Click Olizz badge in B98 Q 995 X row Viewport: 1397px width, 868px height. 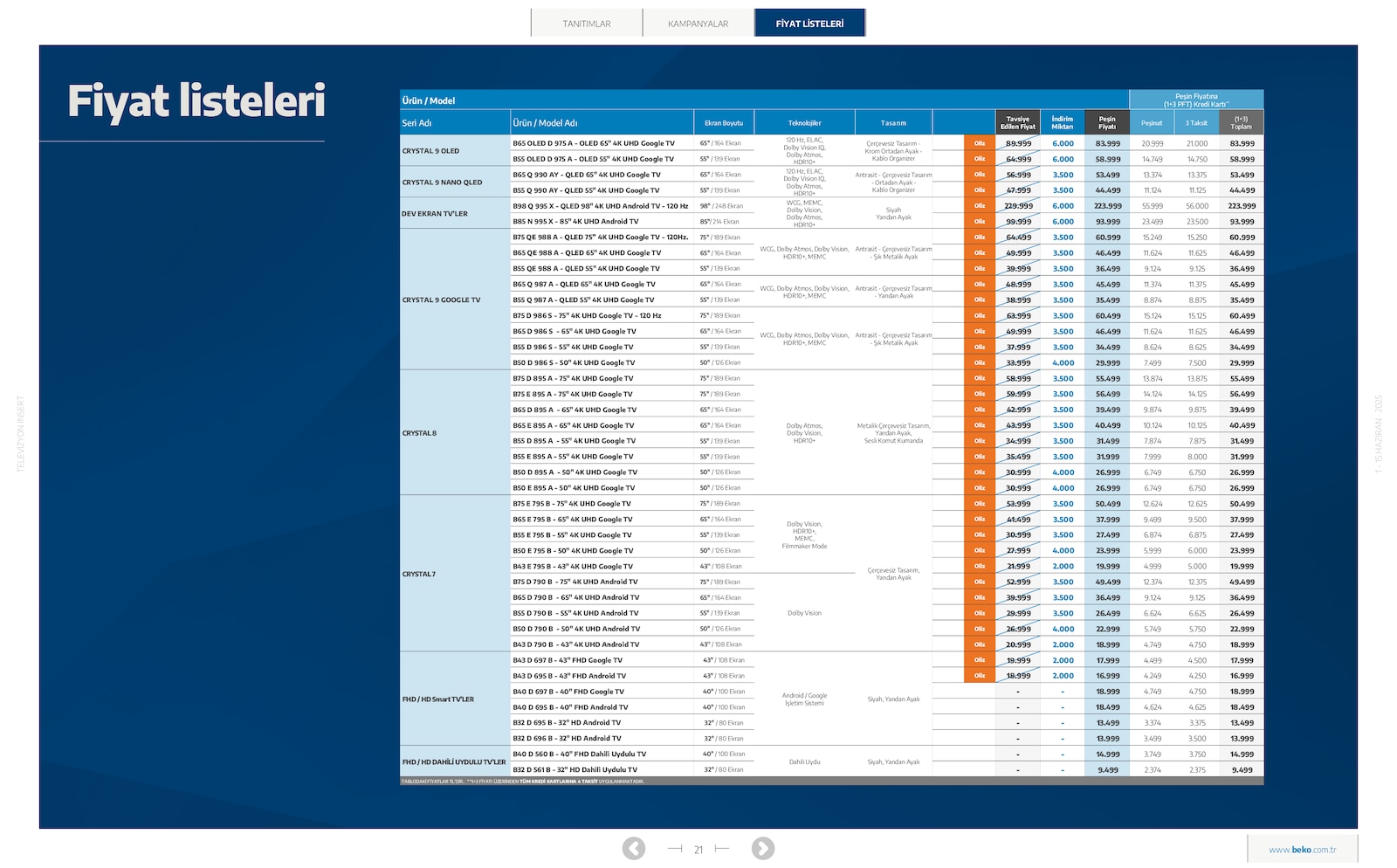[x=980, y=206]
